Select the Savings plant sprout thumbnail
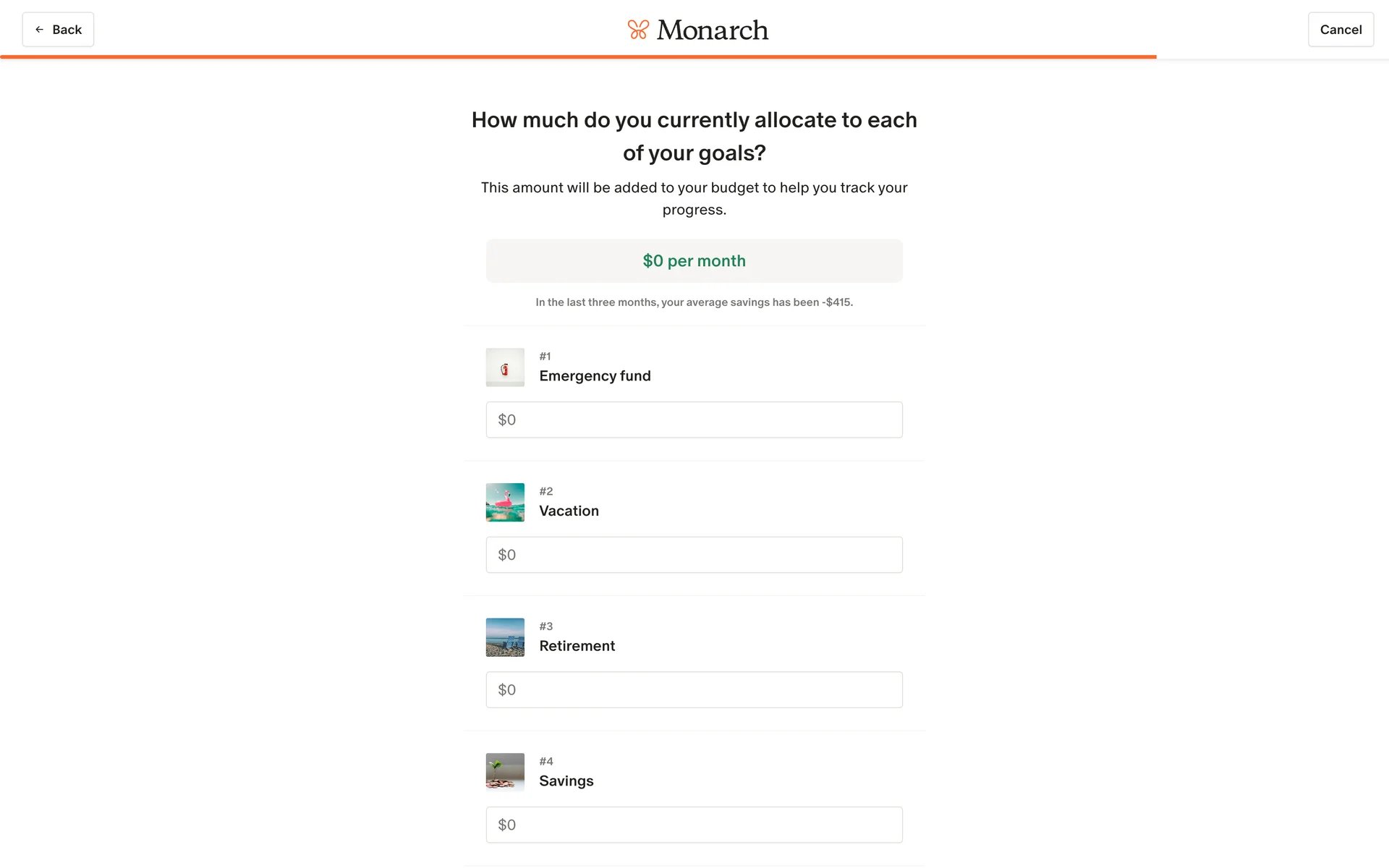Image resolution: width=1389 pixels, height=868 pixels. pyautogui.click(x=505, y=773)
